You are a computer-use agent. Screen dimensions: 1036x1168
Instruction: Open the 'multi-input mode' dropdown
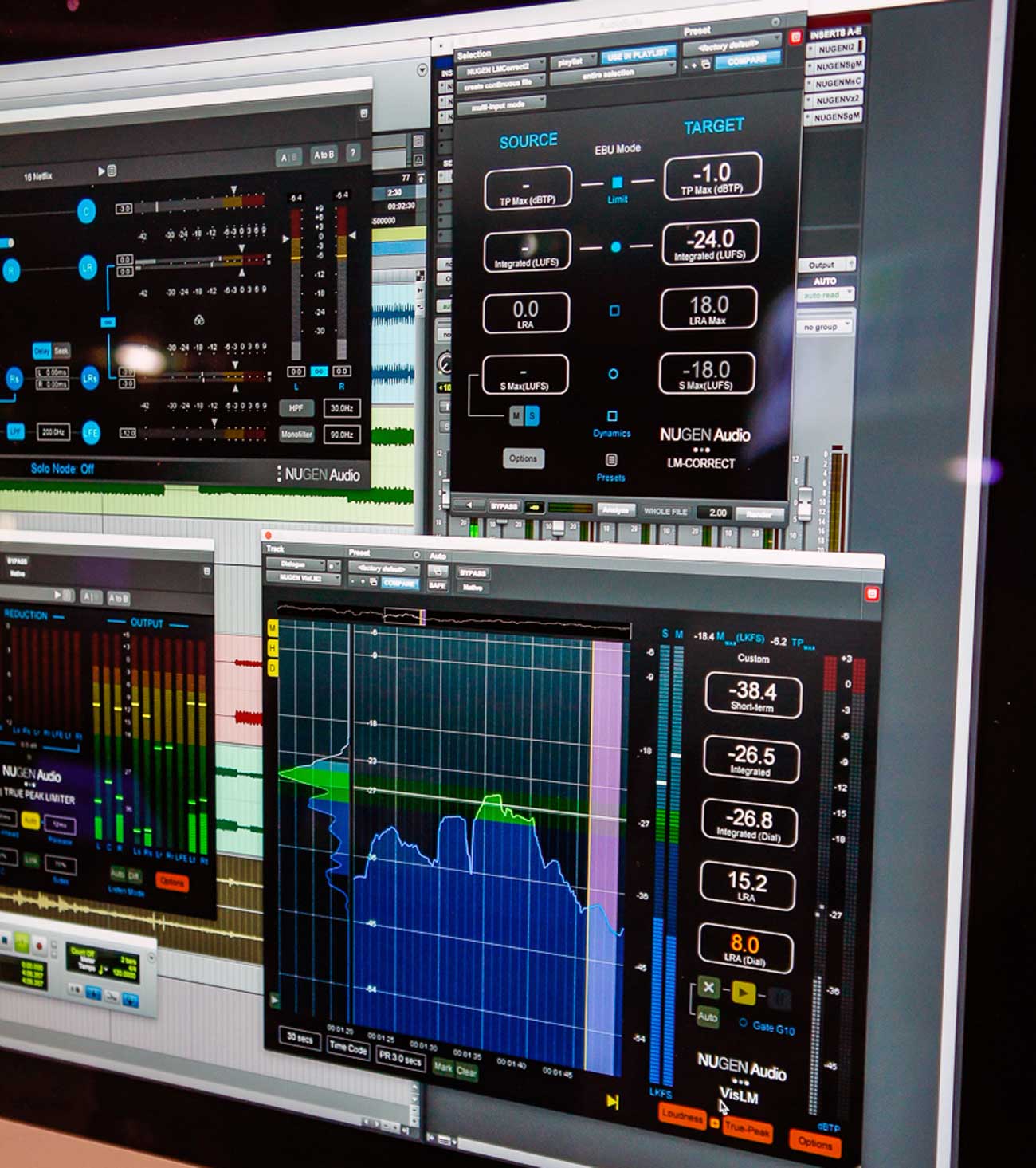[x=501, y=104]
